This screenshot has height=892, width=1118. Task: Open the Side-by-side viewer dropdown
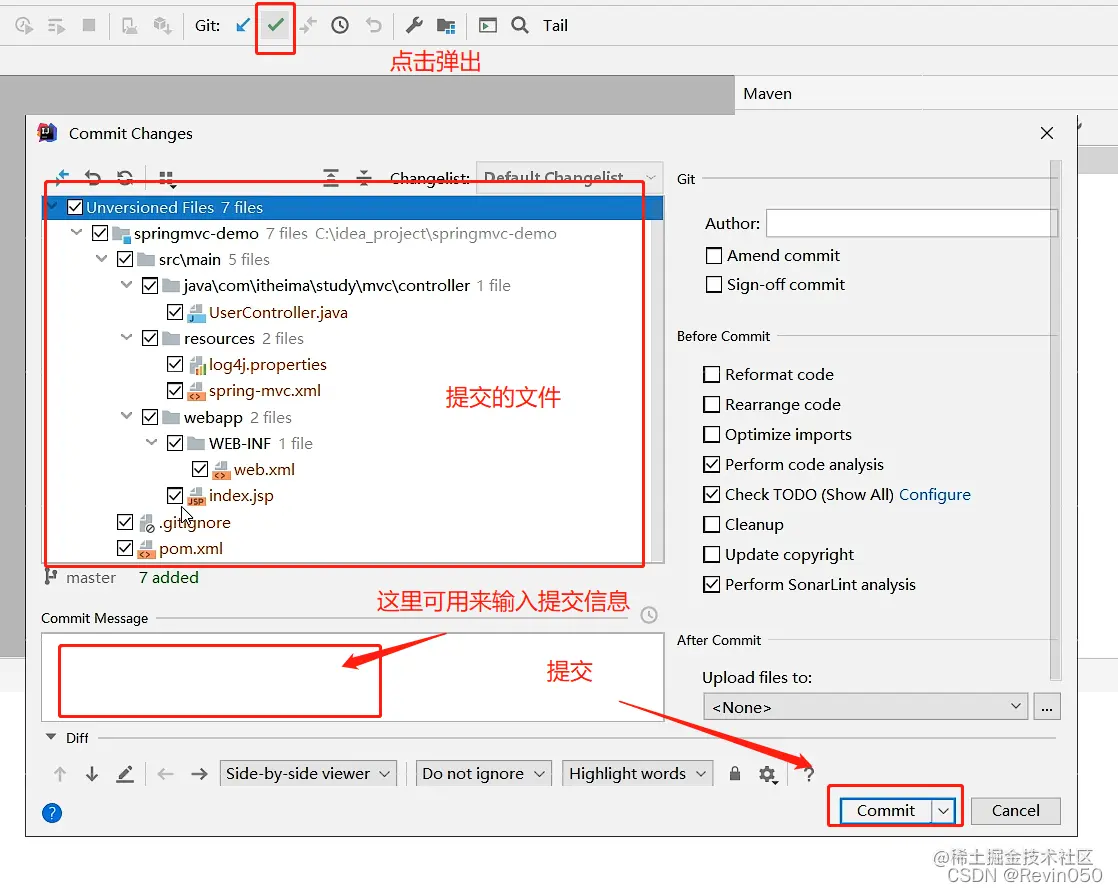[307, 774]
